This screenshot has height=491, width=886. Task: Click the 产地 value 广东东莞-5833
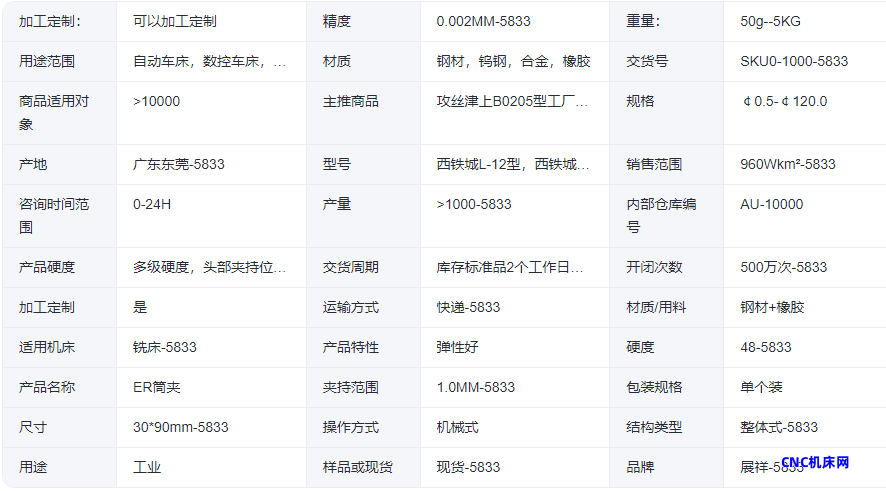[179, 164]
